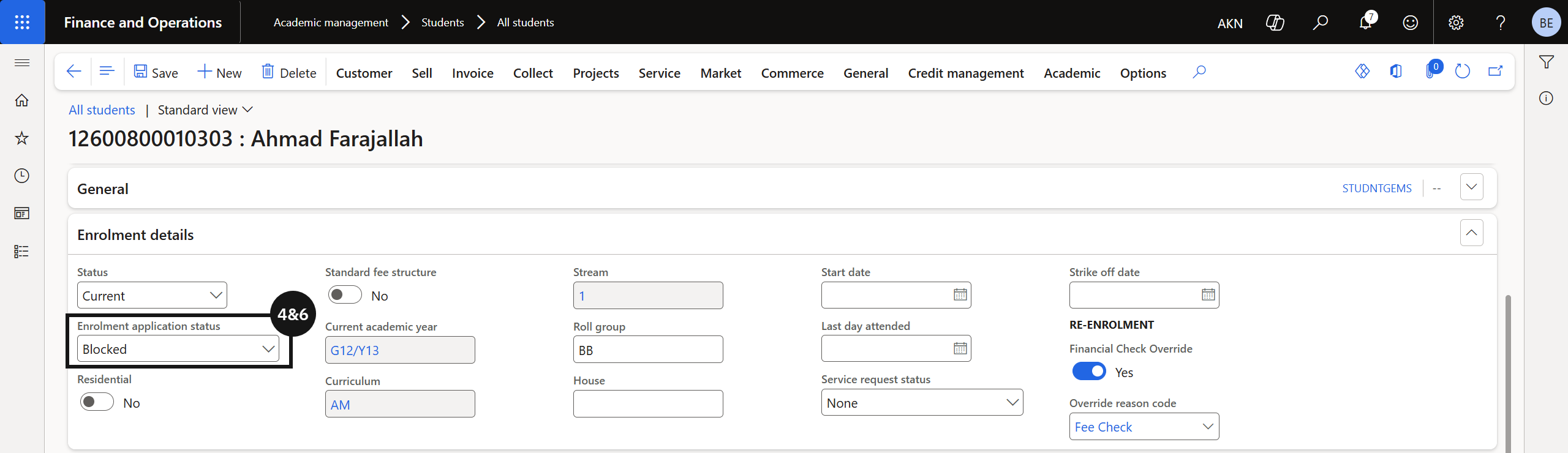1568x453 pixels.
Task: Show the list view lines icon
Action: point(107,72)
